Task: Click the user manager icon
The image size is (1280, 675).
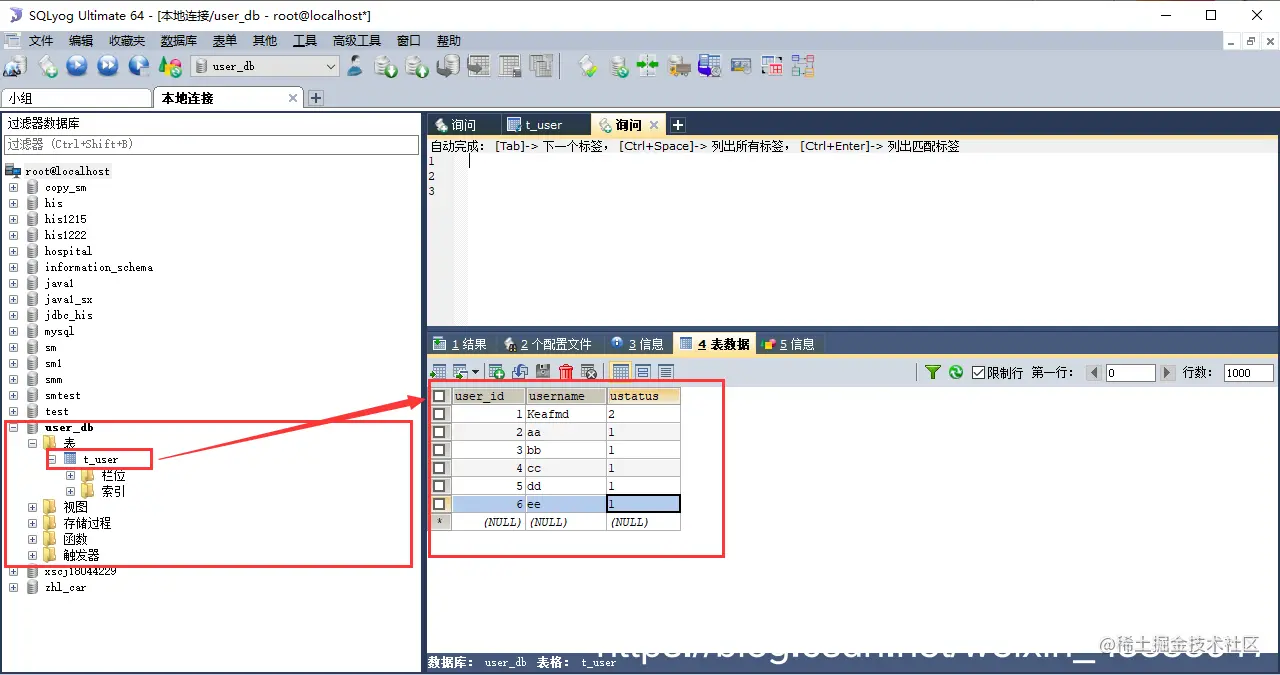Action: pyautogui.click(x=355, y=66)
